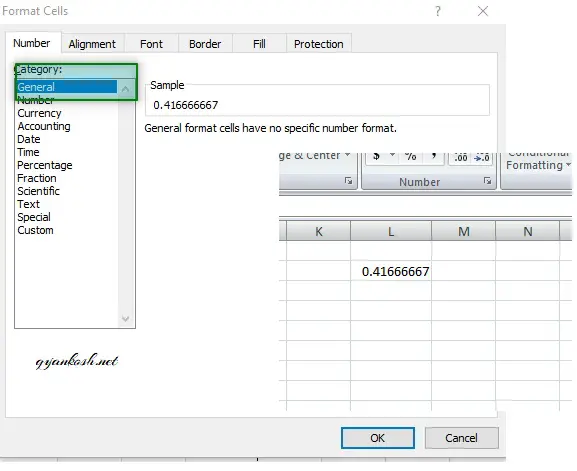
Task: Open the Merge & Center dropdown arrow
Action: (347, 155)
